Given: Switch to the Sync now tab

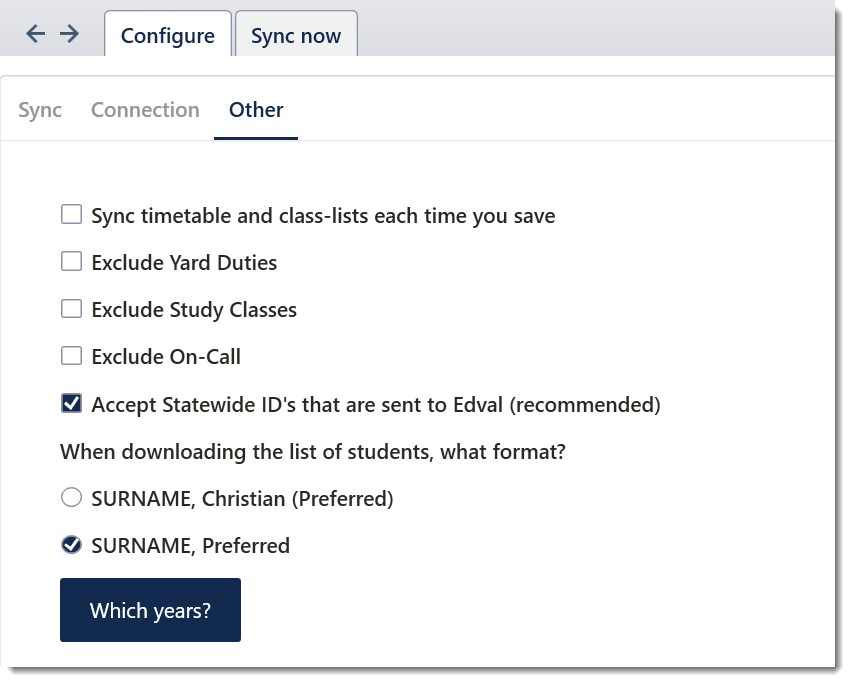Looking at the screenshot, I should point(296,36).
